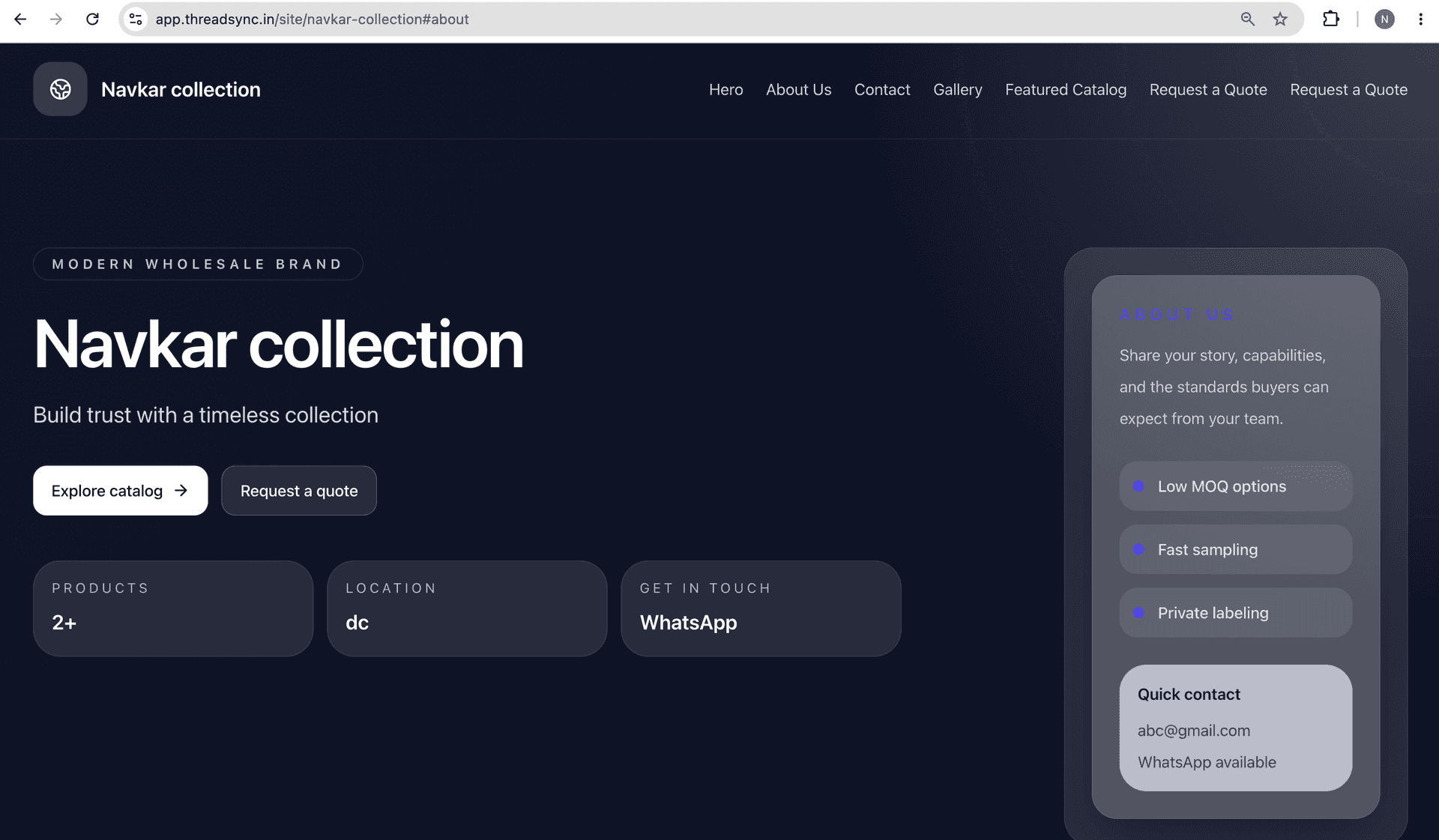The width and height of the screenshot is (1439, 840).
Task: Click the Low MOQ options pill
Action: [1236, 486]
